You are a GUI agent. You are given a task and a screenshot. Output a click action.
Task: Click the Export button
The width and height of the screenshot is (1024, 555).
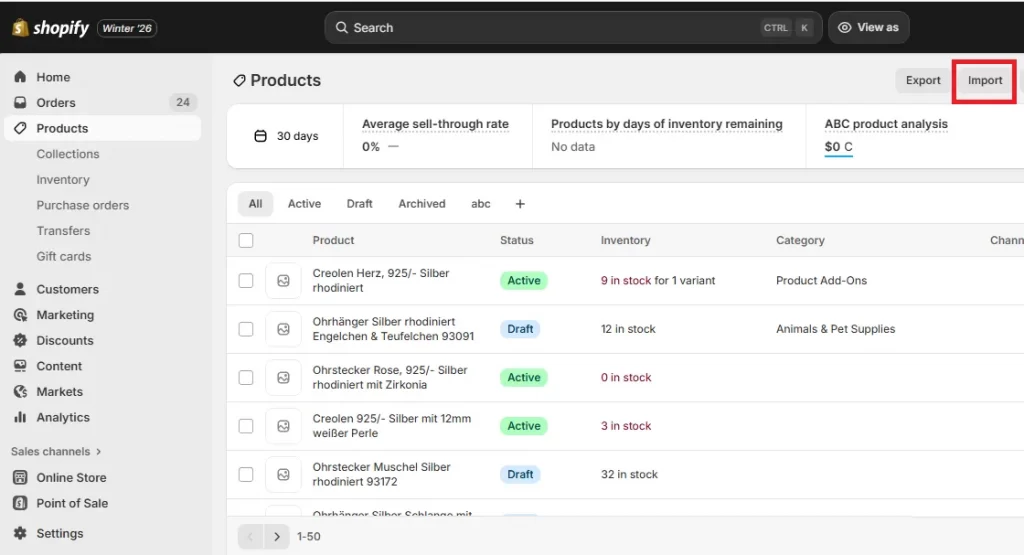pyautogui.click(x=923, y=80)
